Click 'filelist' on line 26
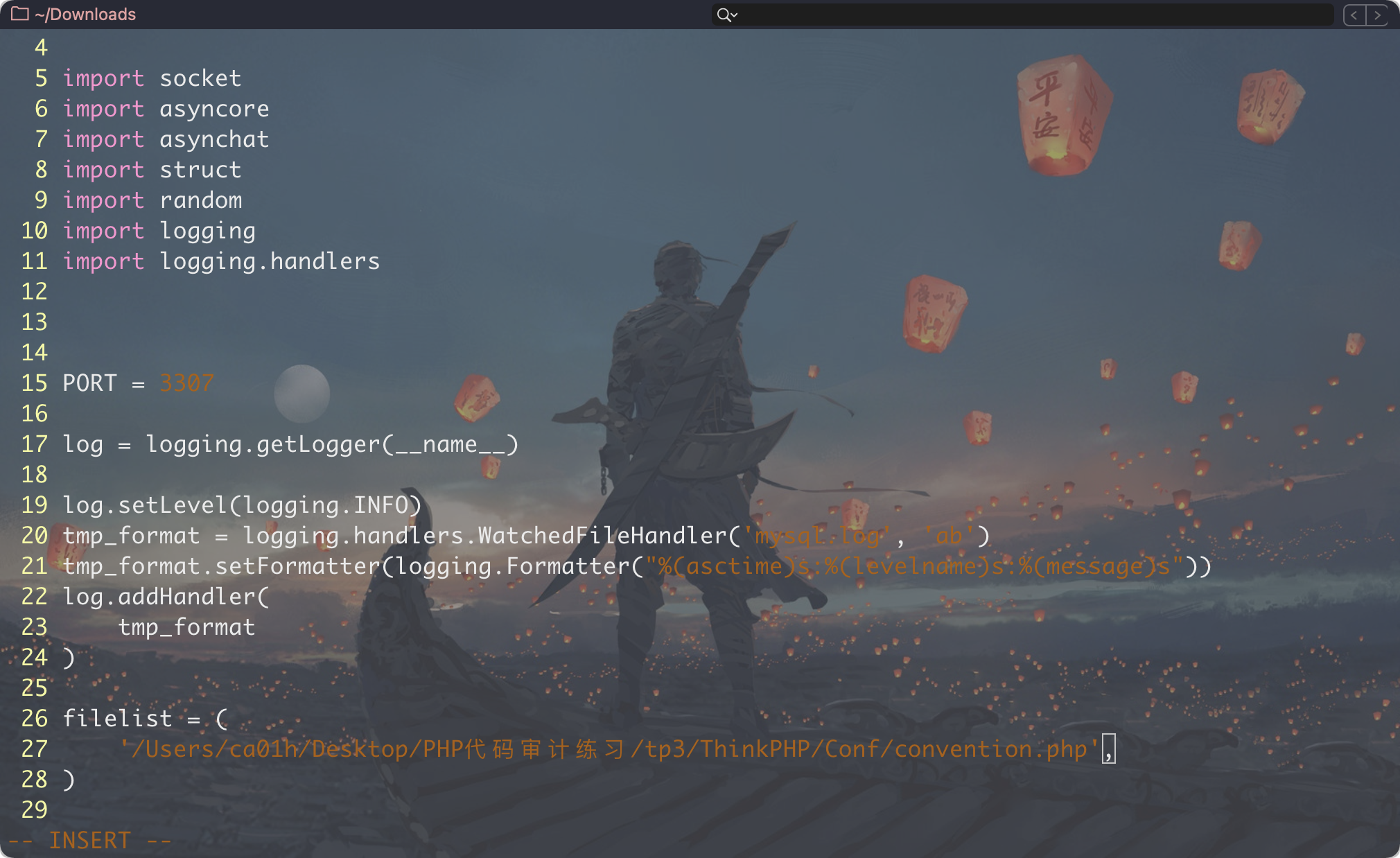Screen dimensions: 1400x858 117,719
